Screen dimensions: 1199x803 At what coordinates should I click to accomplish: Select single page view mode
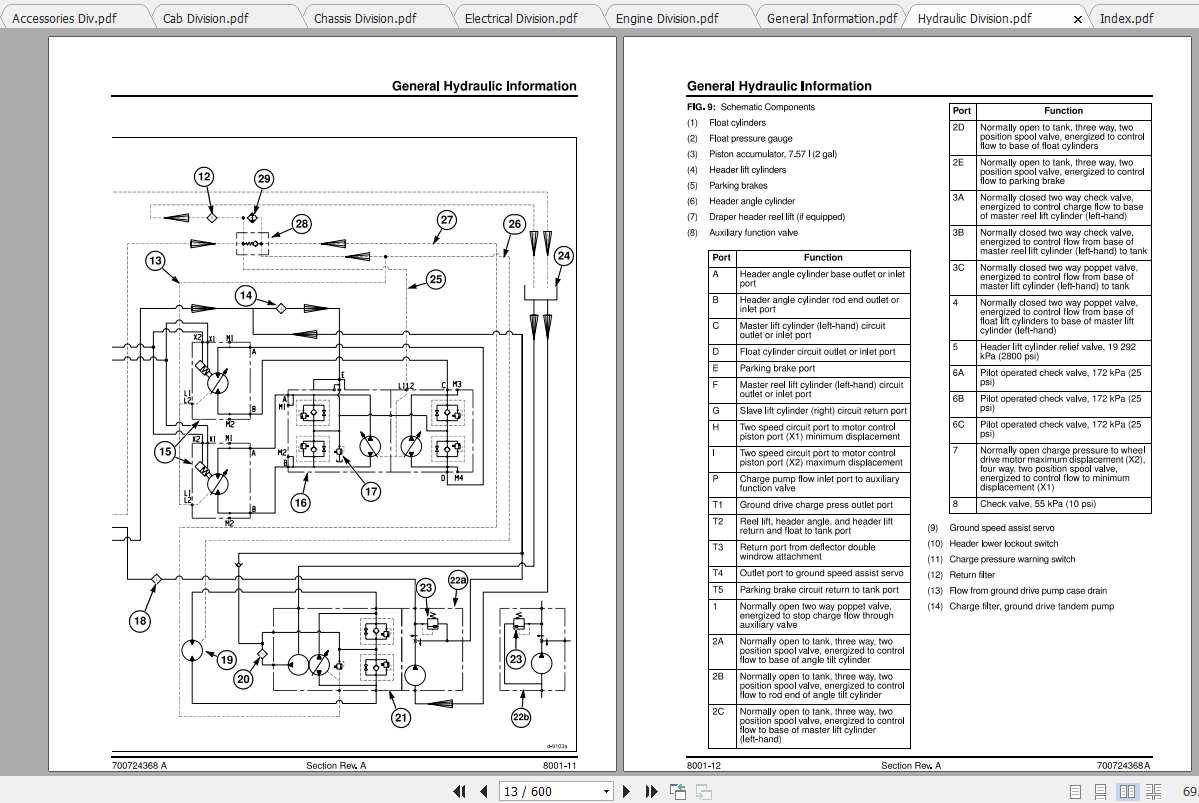[1075, 791]
